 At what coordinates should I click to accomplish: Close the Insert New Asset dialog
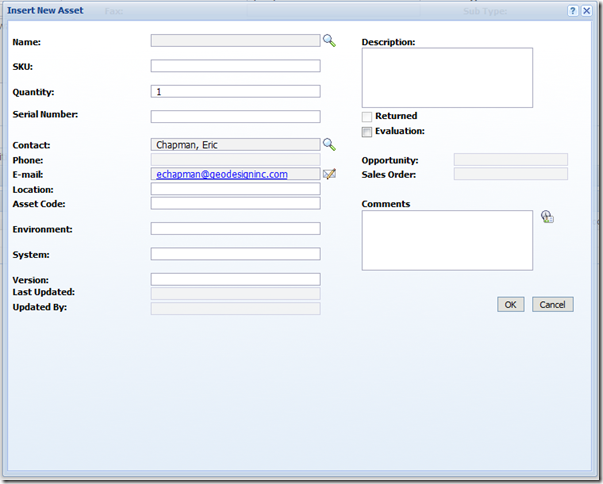[x=588, y=10]
